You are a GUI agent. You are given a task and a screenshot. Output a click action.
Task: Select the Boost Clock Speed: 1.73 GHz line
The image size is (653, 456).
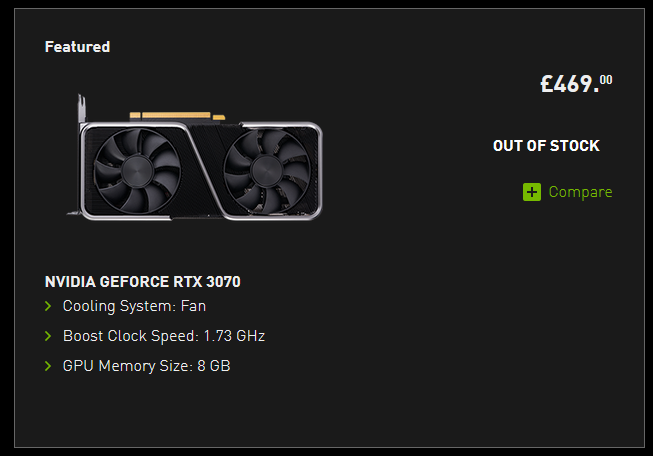pos(163,336)
